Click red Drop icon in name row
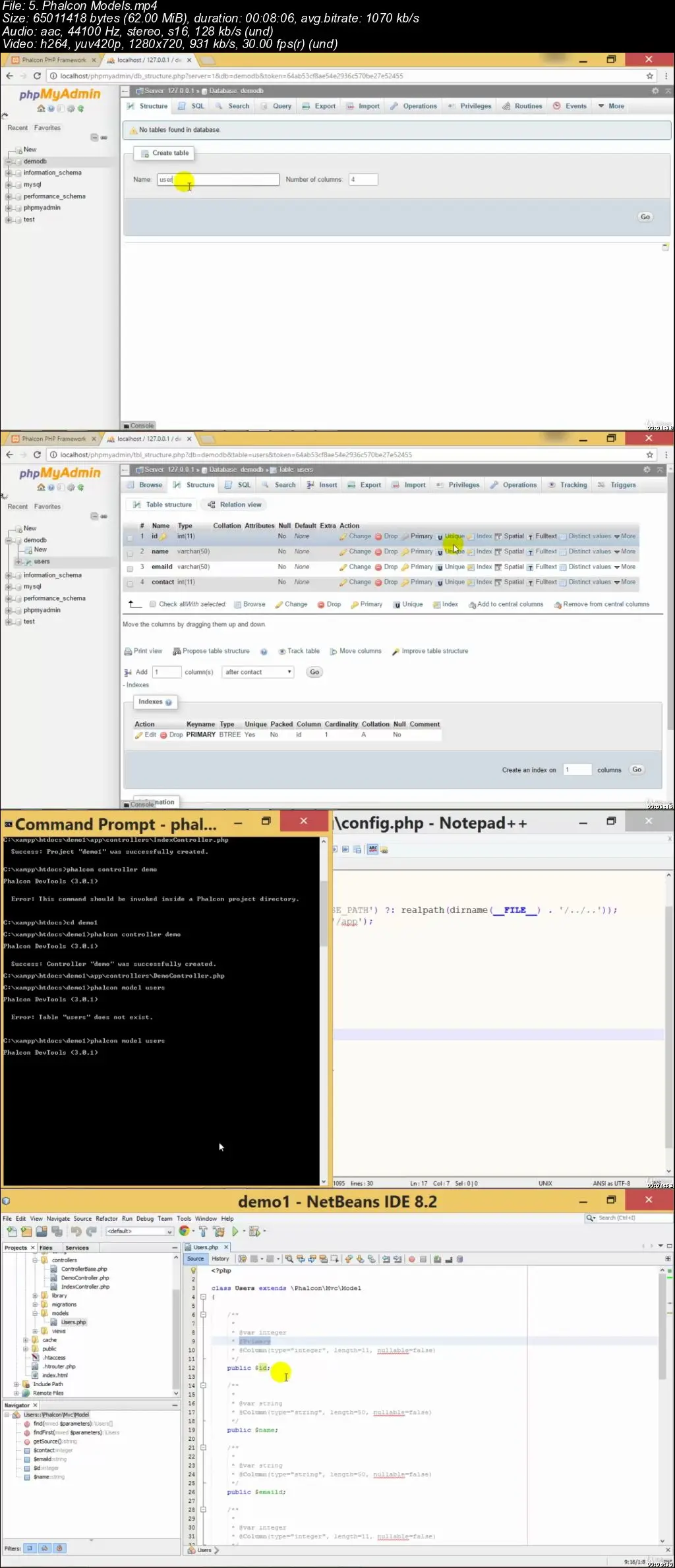 378,552
